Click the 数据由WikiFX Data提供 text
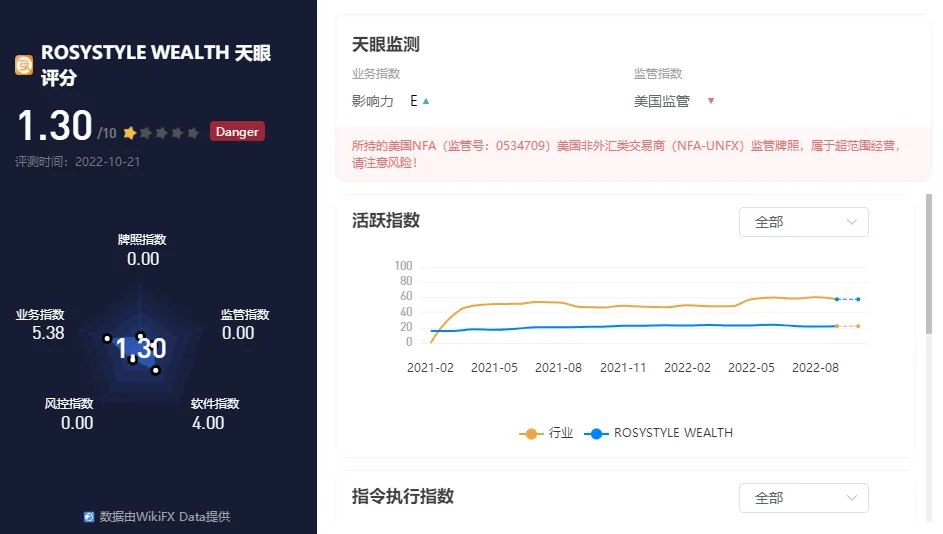Image resolution: width=943 pixels, height=534 pixels. pos(165,517)
